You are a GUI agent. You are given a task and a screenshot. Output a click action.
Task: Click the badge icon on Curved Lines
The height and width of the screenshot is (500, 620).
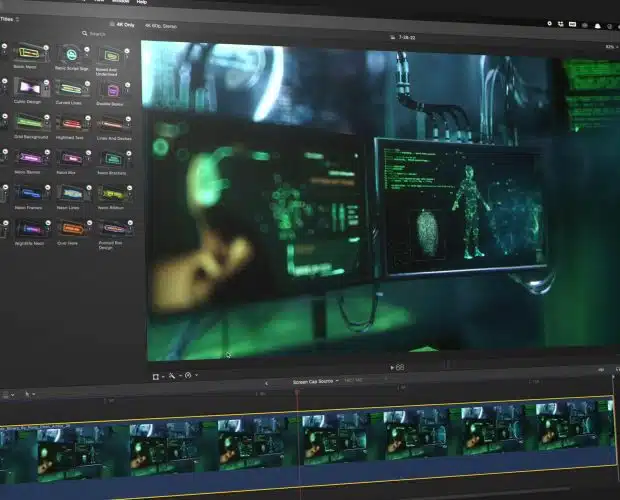(87, 84)
